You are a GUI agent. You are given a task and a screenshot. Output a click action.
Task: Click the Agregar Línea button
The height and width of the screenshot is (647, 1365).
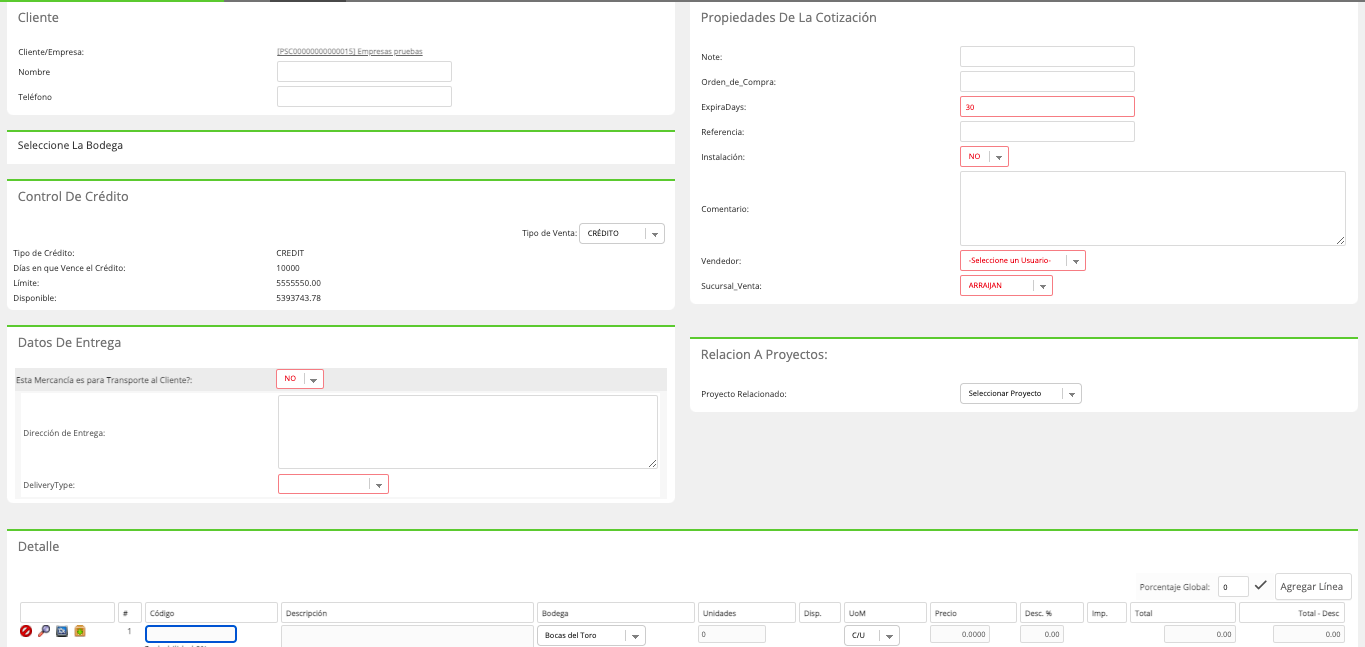click(1313, 586)
